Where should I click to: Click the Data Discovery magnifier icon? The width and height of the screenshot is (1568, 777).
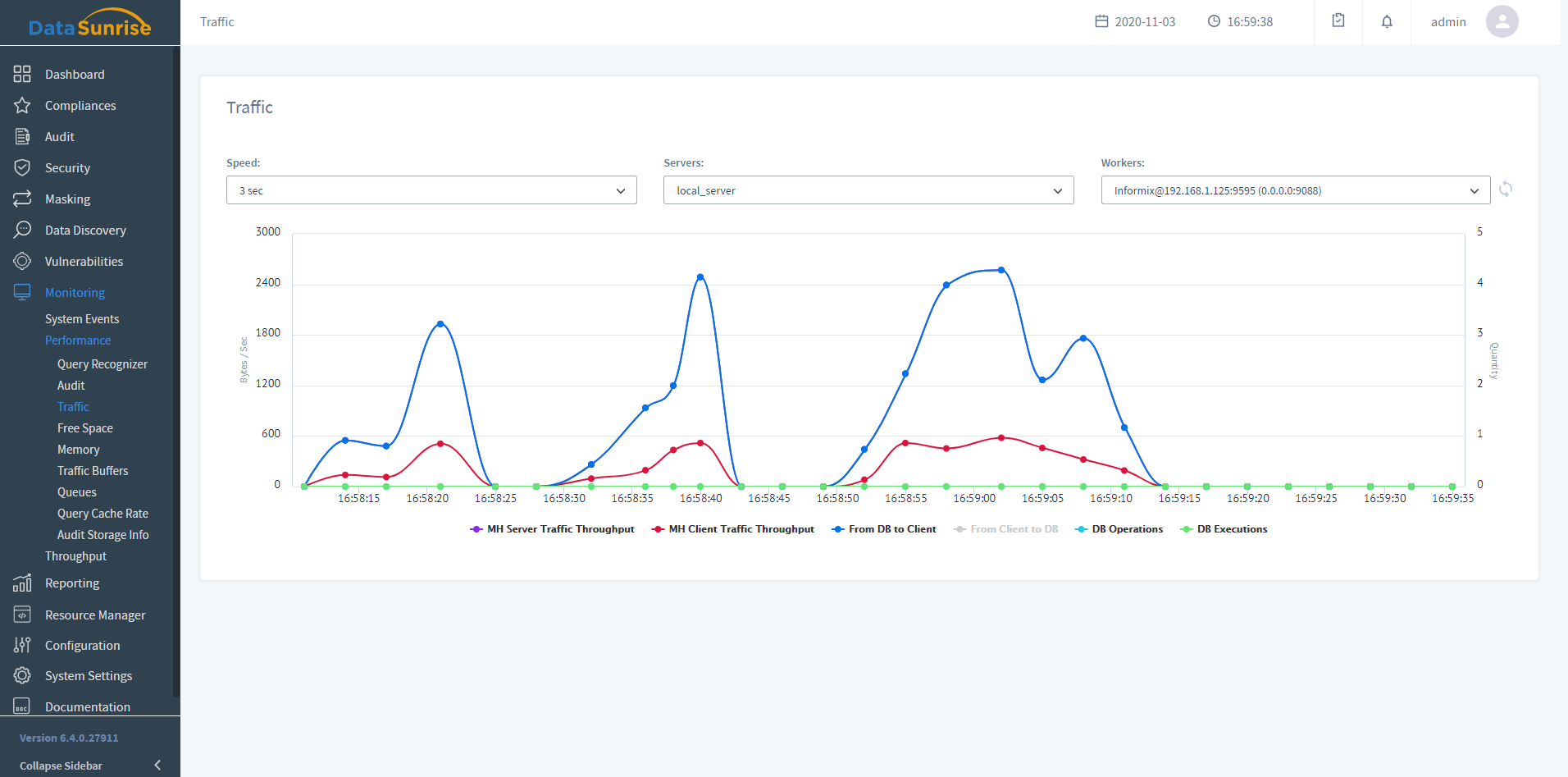pos(22,231)
